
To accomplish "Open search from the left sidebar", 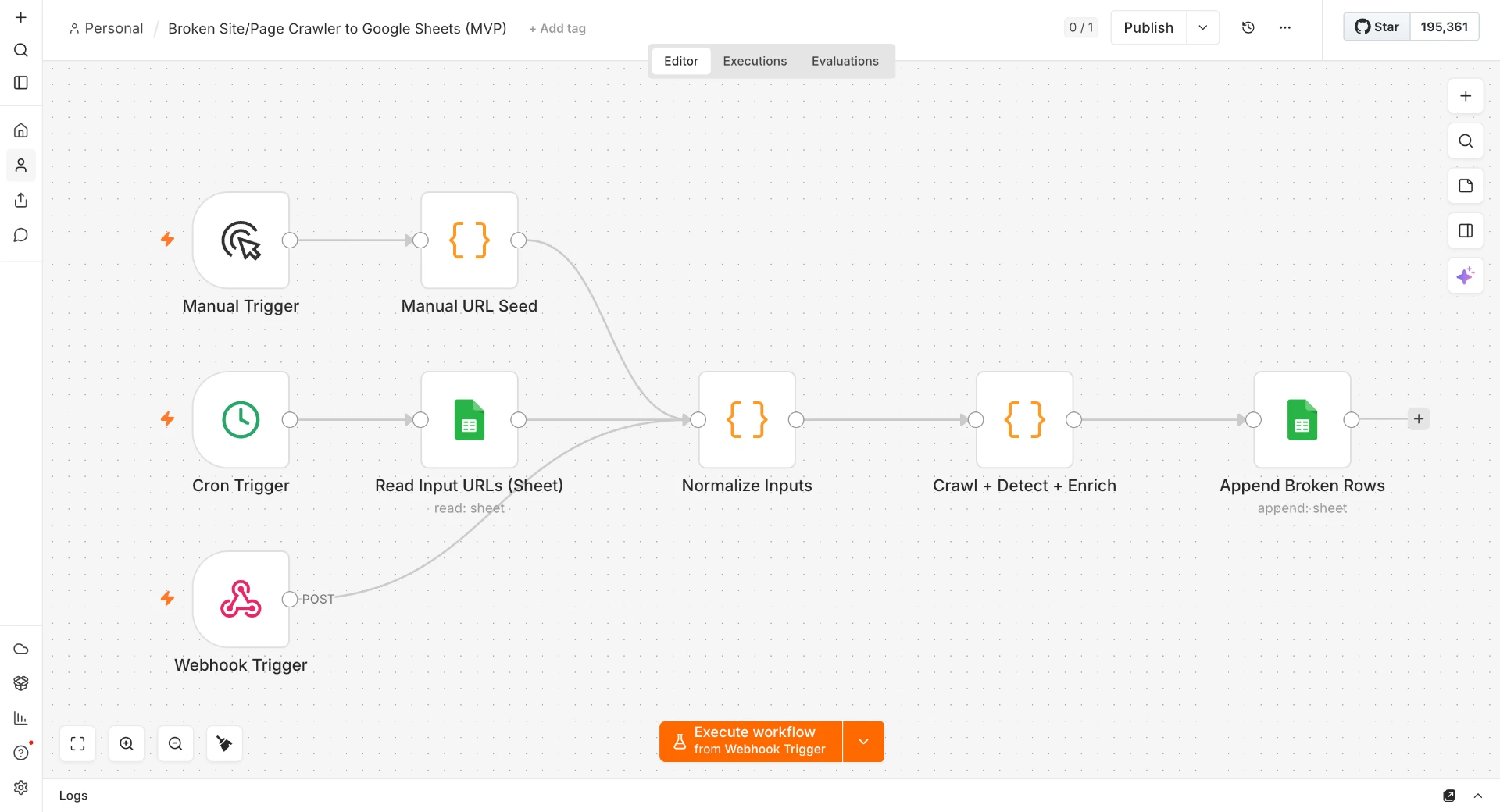I will [x=21, y=50].
